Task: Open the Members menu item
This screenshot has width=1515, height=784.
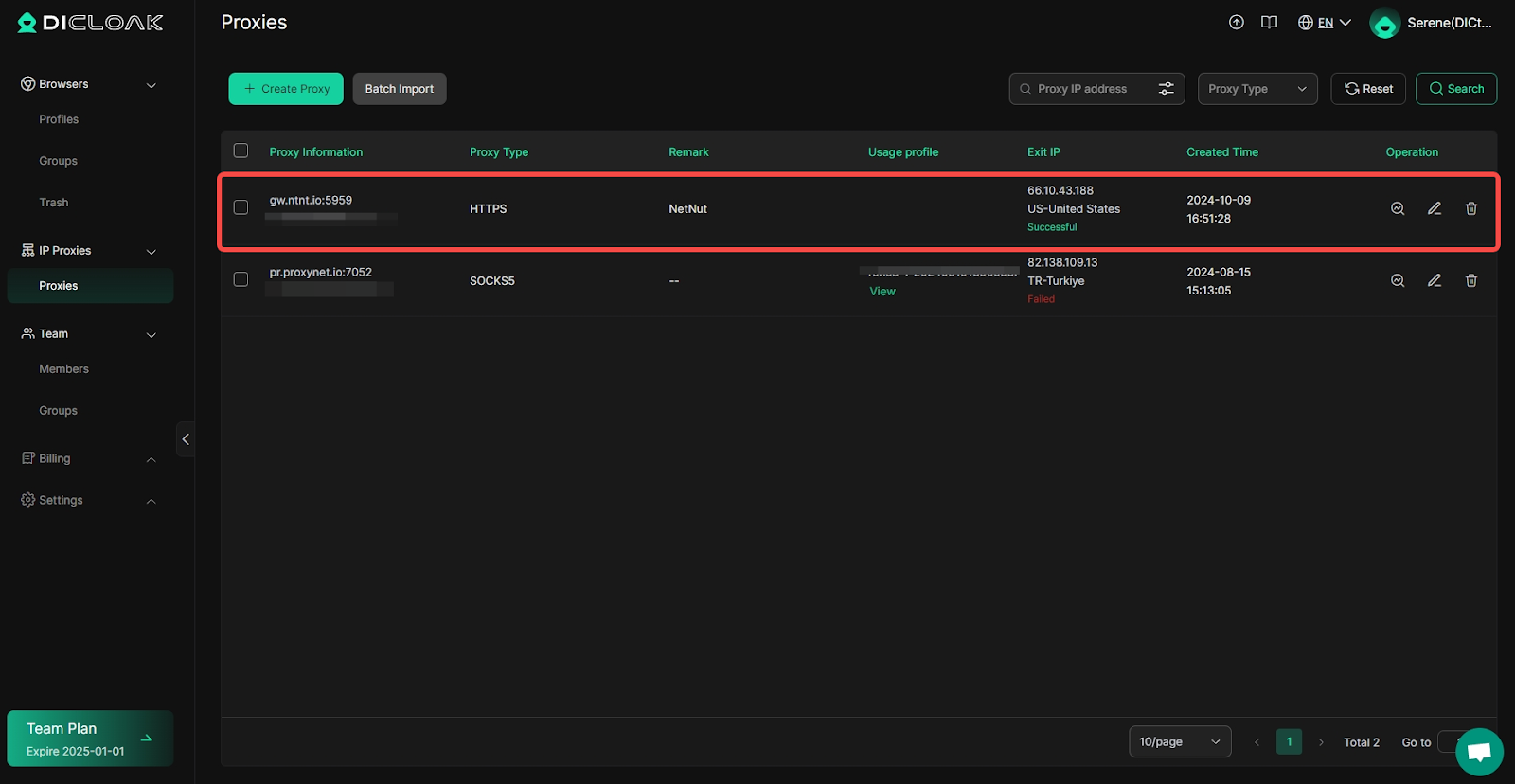Action: (63, 369)
